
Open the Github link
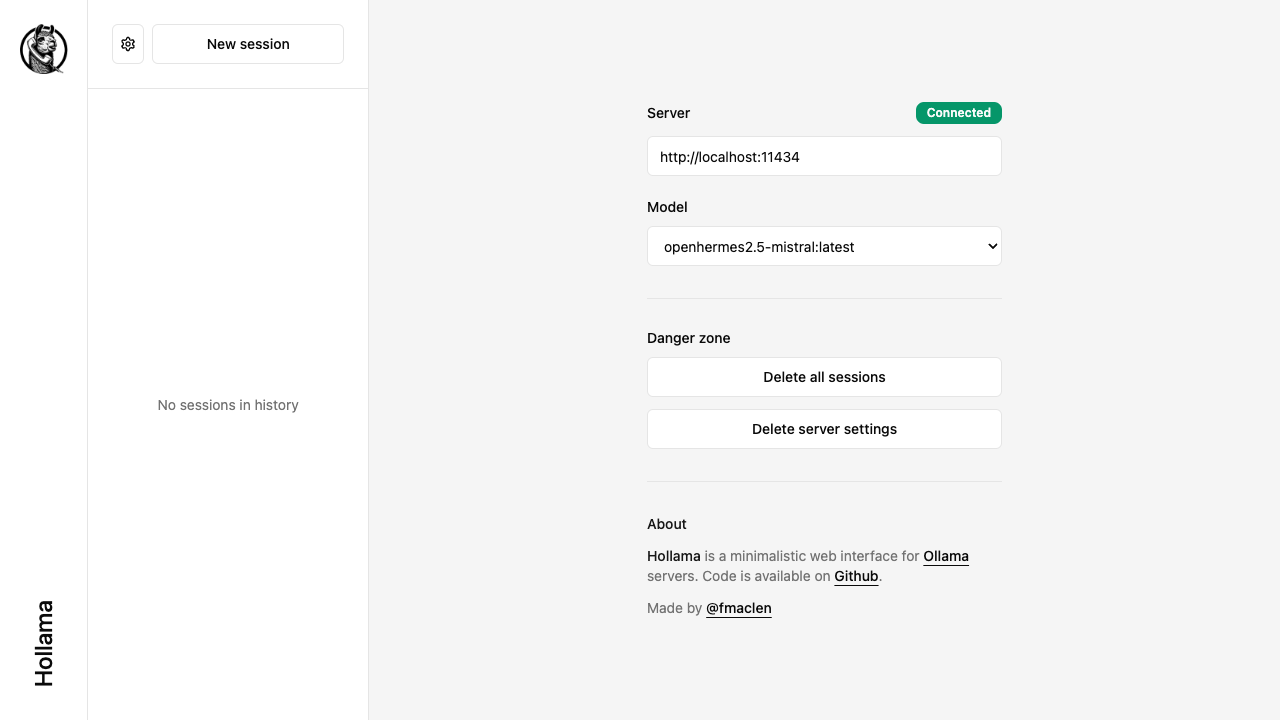click(x=856, y=576)
